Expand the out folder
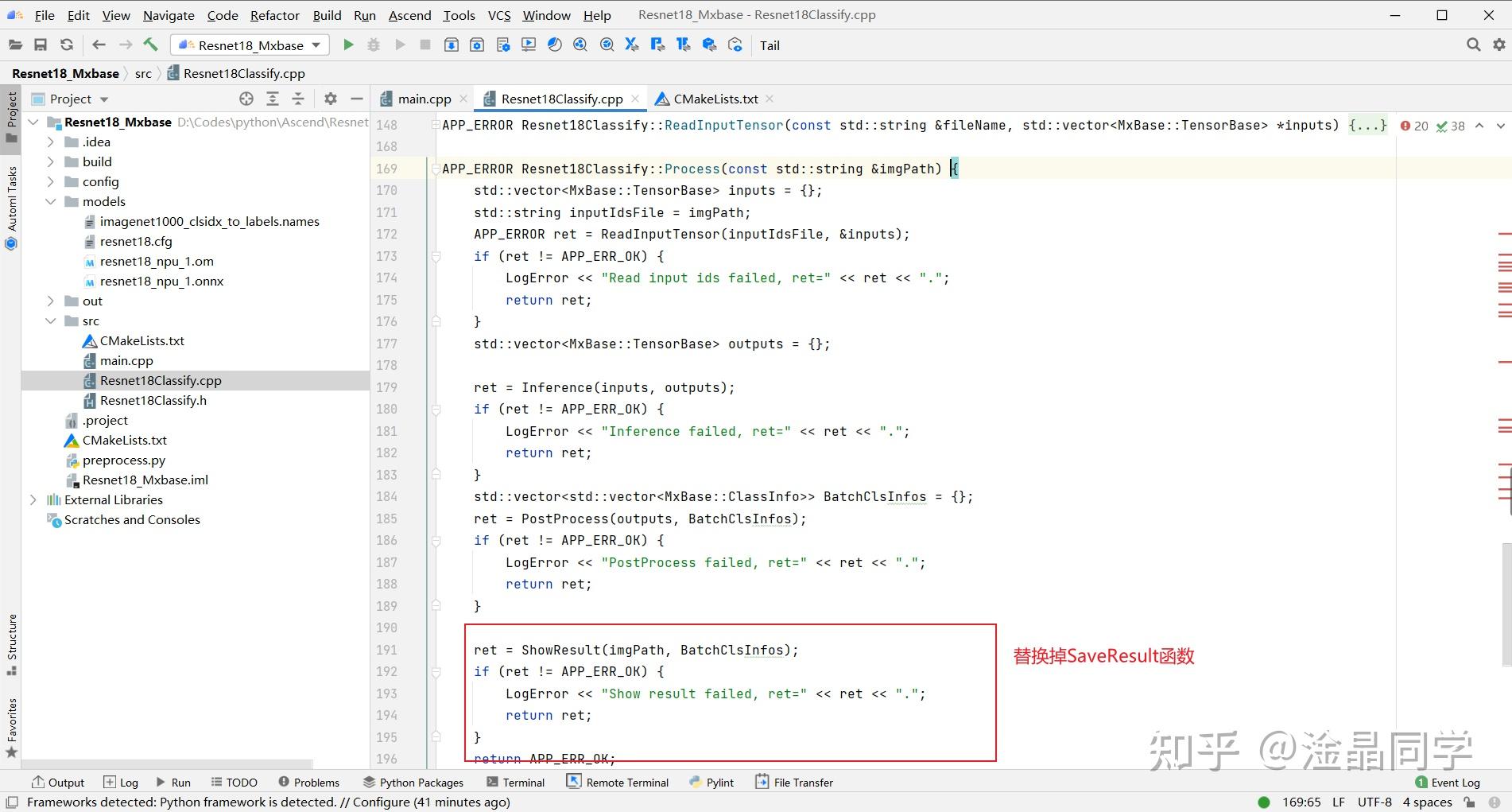This screenshot has width=1512, height=812. (51, 301)
